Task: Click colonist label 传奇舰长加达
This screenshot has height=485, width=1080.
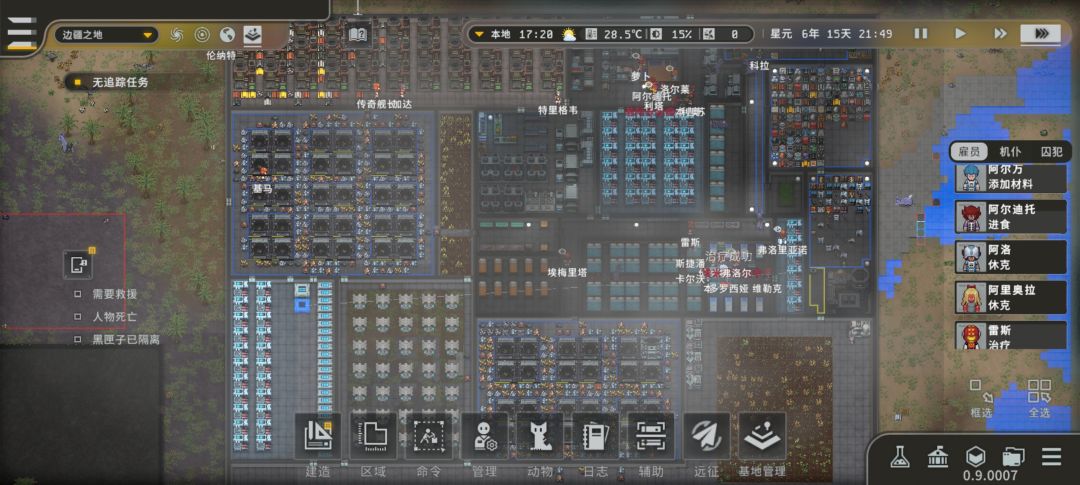Action: coord(384,104)
